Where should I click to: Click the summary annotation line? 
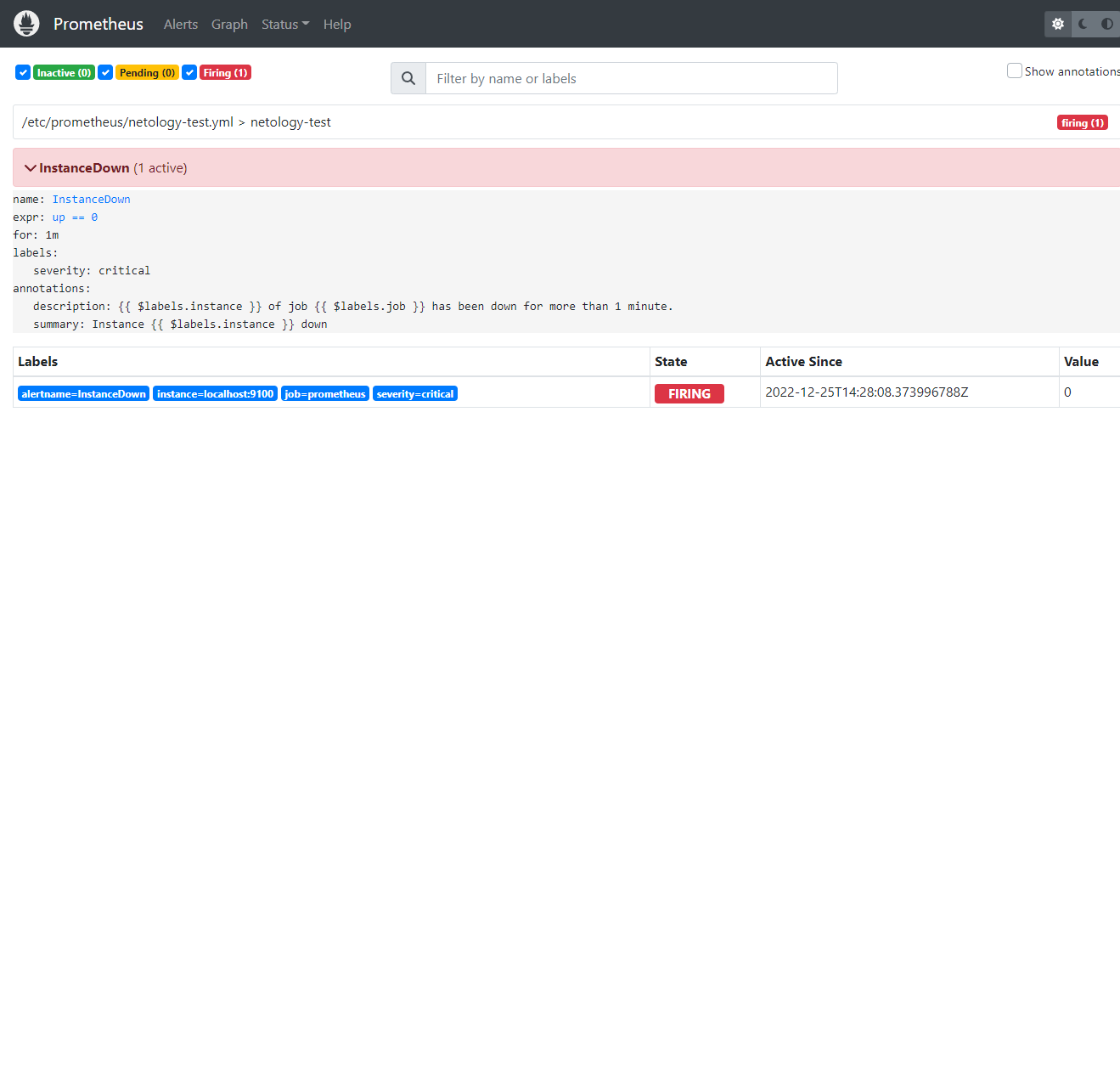180,324
